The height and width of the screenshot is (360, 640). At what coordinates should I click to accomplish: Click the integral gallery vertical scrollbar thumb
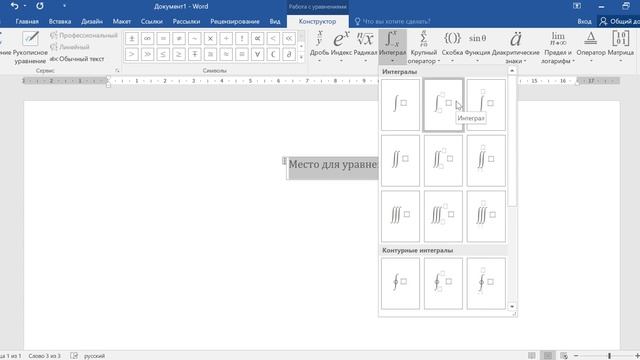tap(512, 140)
